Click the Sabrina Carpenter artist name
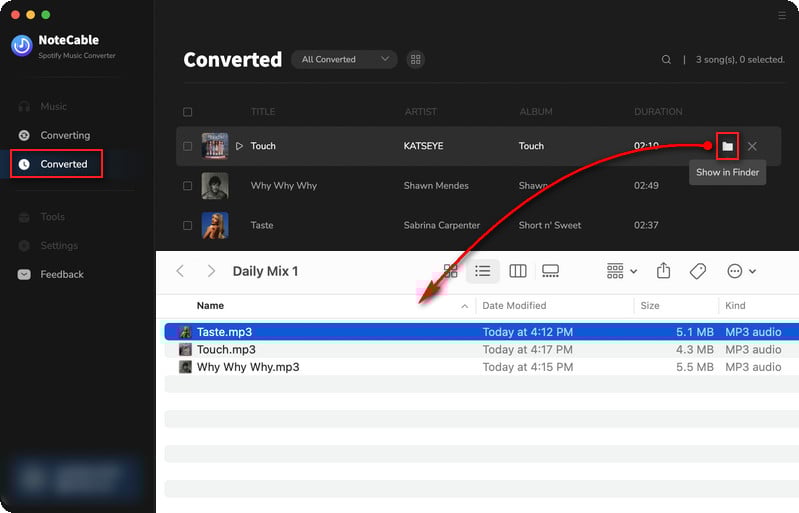Image resolution: width=799 pixels, height=513 pixels. pyautogui.click(x=442, y=225)
